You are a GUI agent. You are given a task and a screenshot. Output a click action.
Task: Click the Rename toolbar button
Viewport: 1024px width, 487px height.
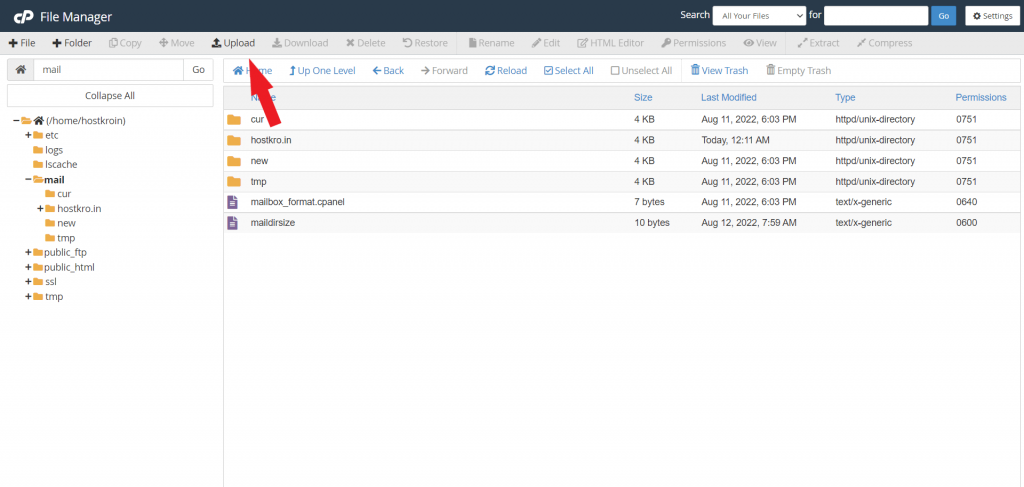491,43
